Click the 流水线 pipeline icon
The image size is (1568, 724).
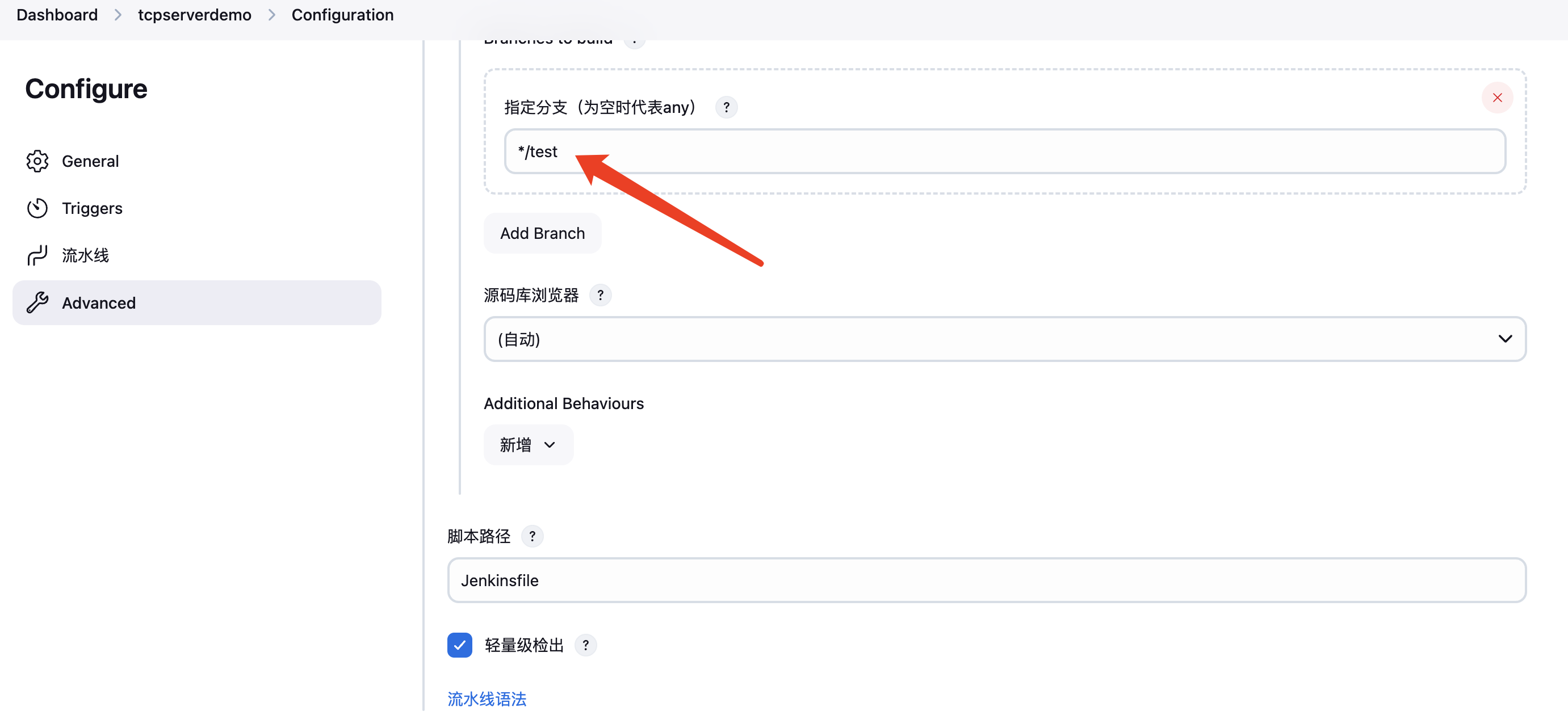pos(37,255)
